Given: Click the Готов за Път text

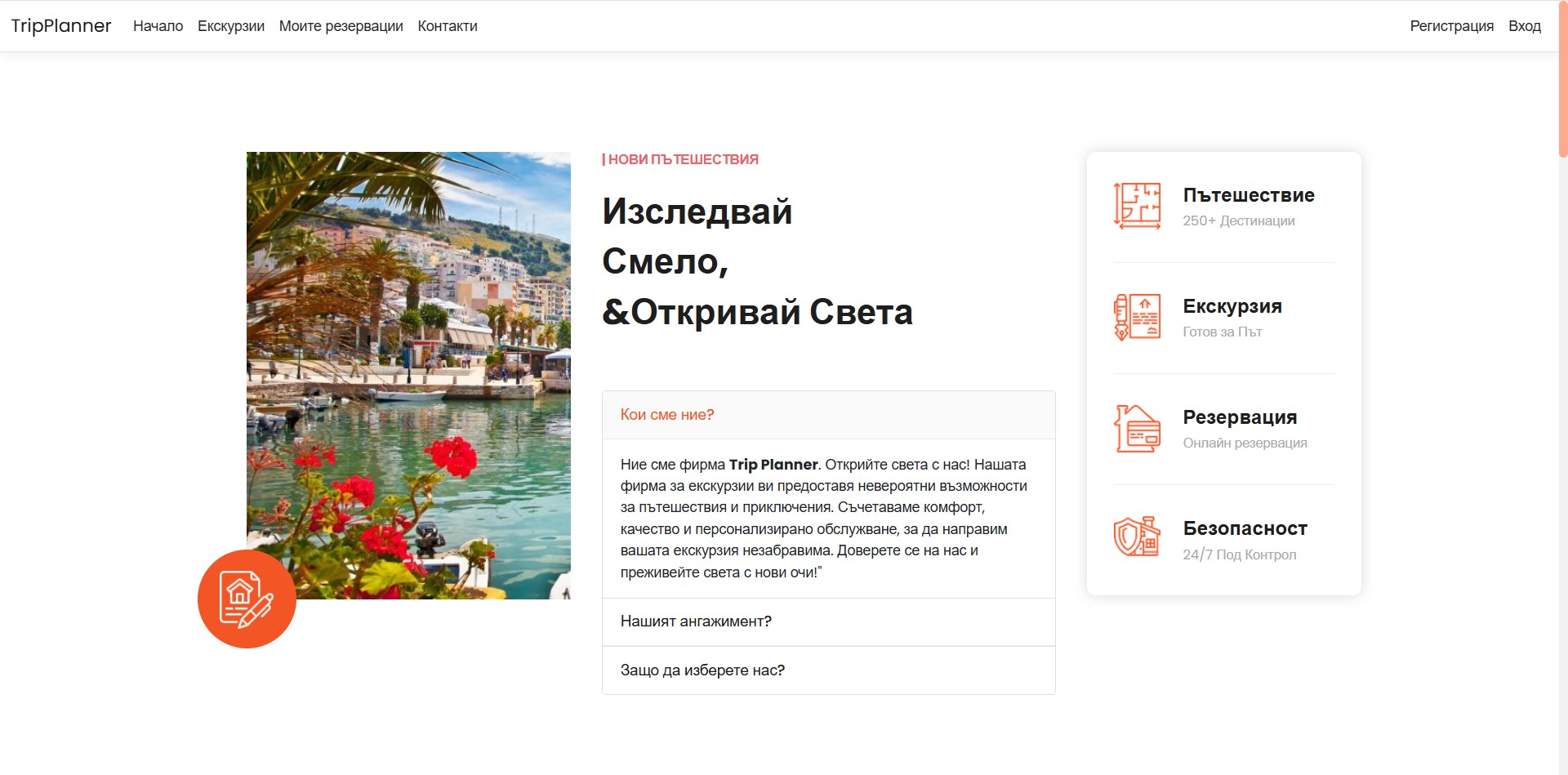Looking at the screenshot, I should coord(1223,332).
